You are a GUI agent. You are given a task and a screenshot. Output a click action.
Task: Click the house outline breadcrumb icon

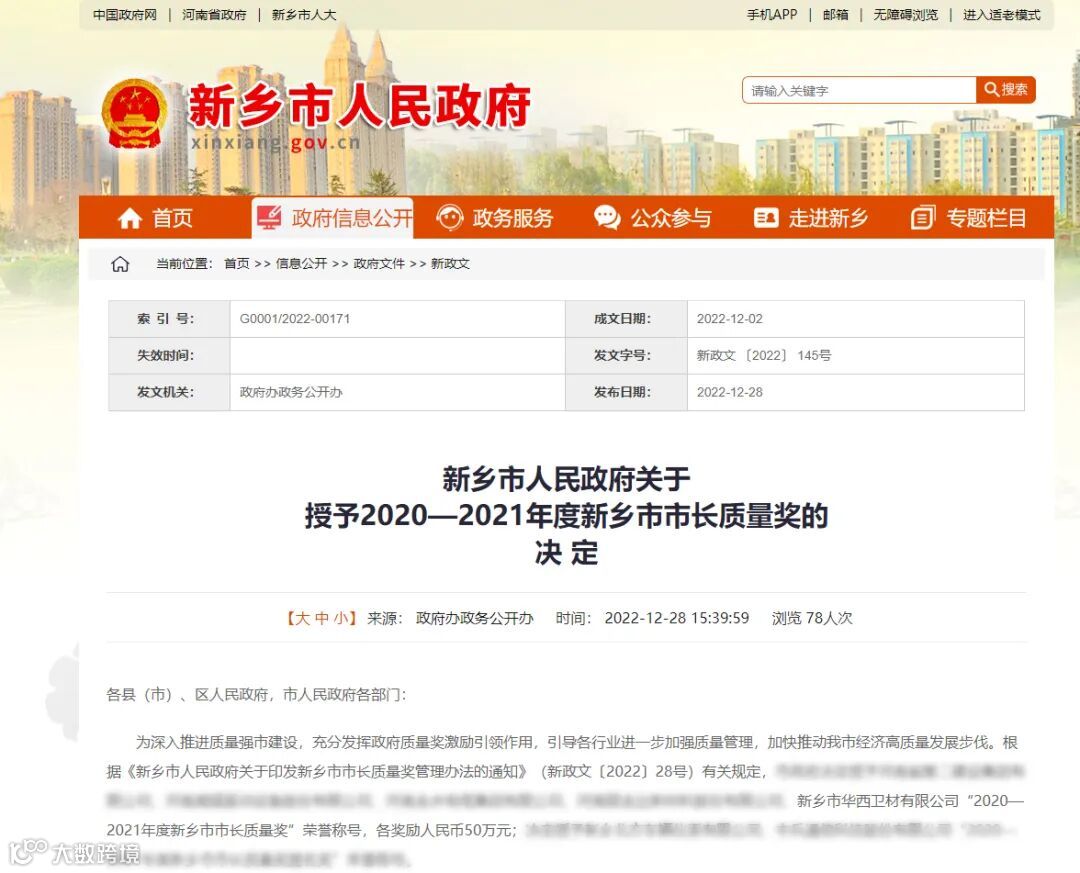point(121,264)
